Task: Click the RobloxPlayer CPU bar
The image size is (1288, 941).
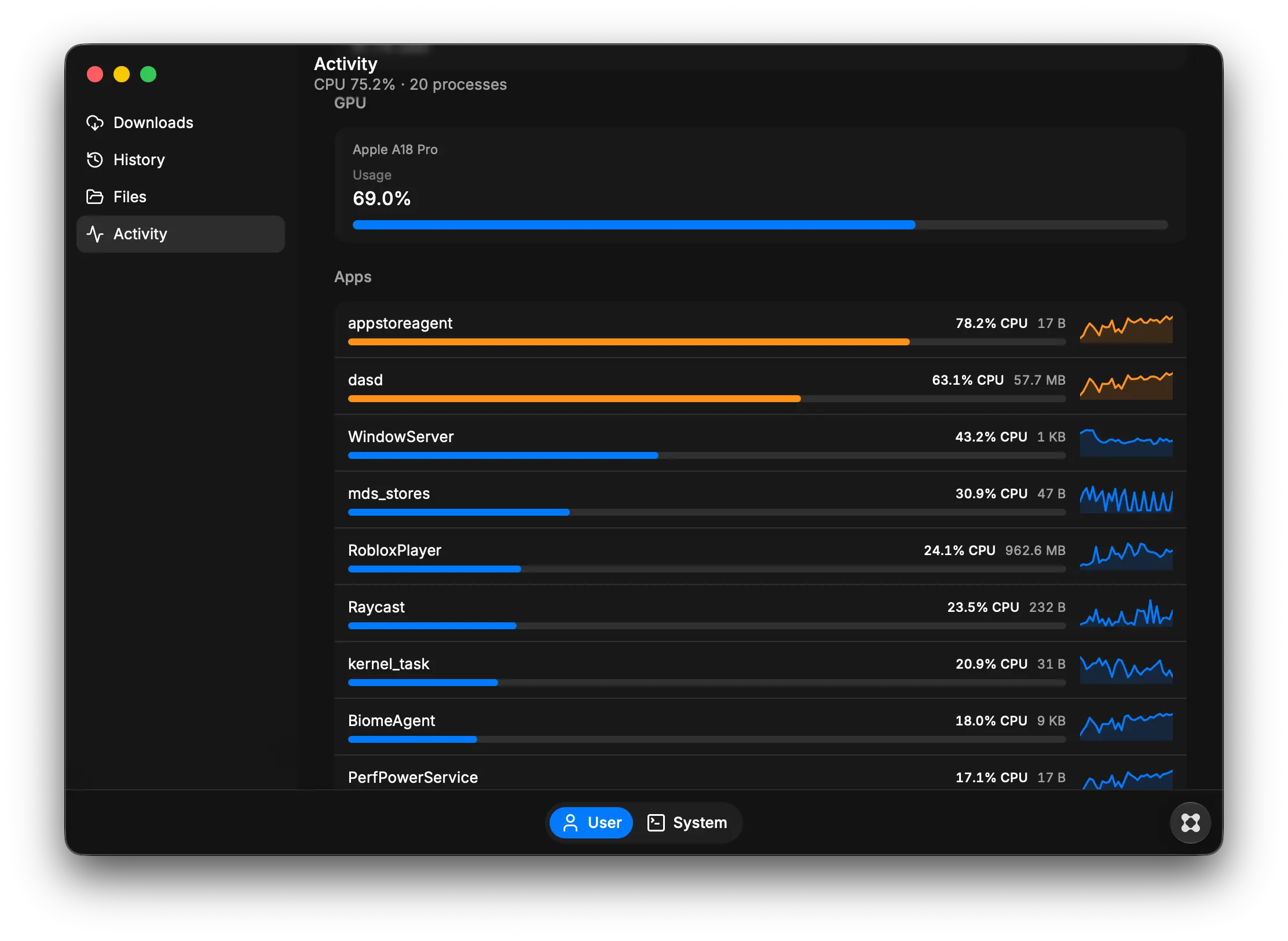Action: point(707,570)
